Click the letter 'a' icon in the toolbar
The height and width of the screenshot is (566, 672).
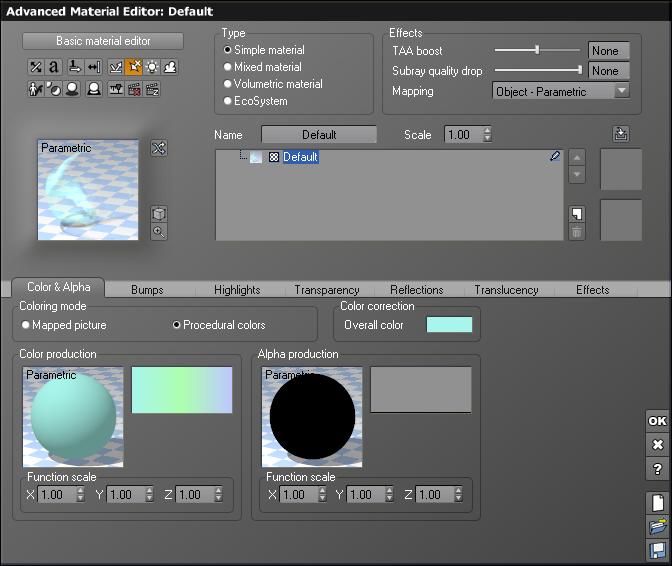click(x=54, y=67)
